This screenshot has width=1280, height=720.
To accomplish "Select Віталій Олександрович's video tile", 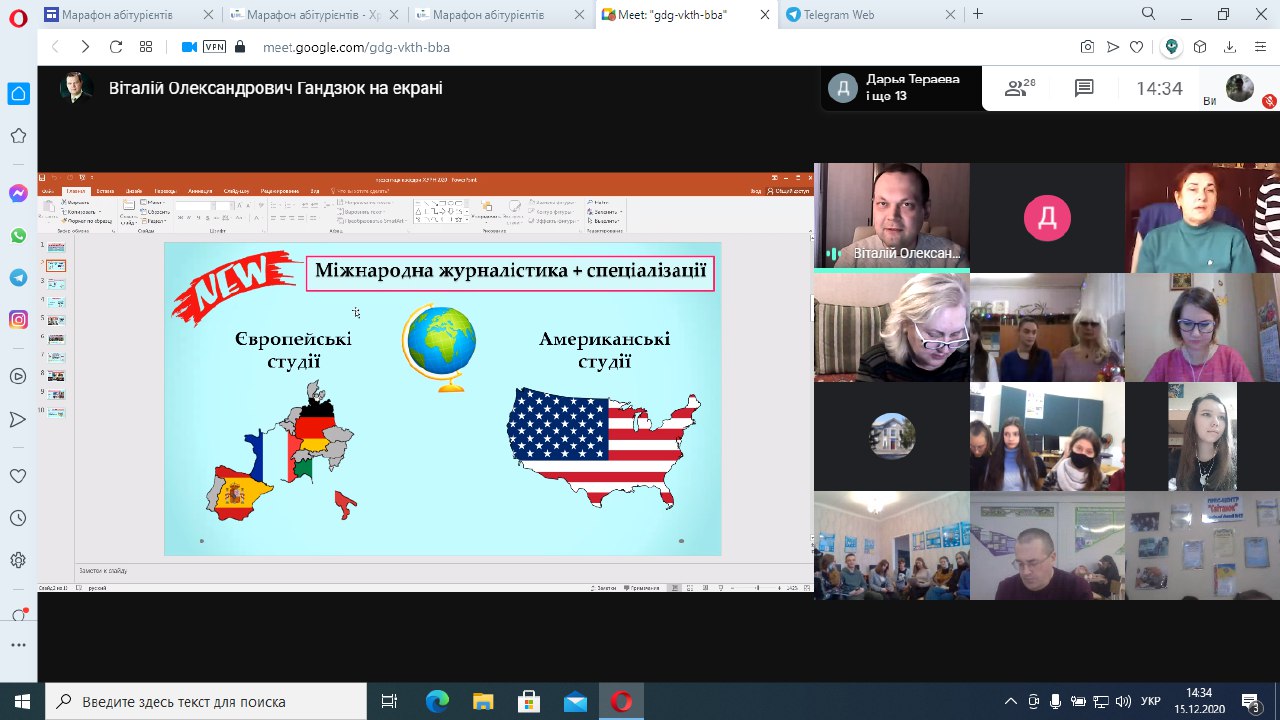I will click(891, 217).
